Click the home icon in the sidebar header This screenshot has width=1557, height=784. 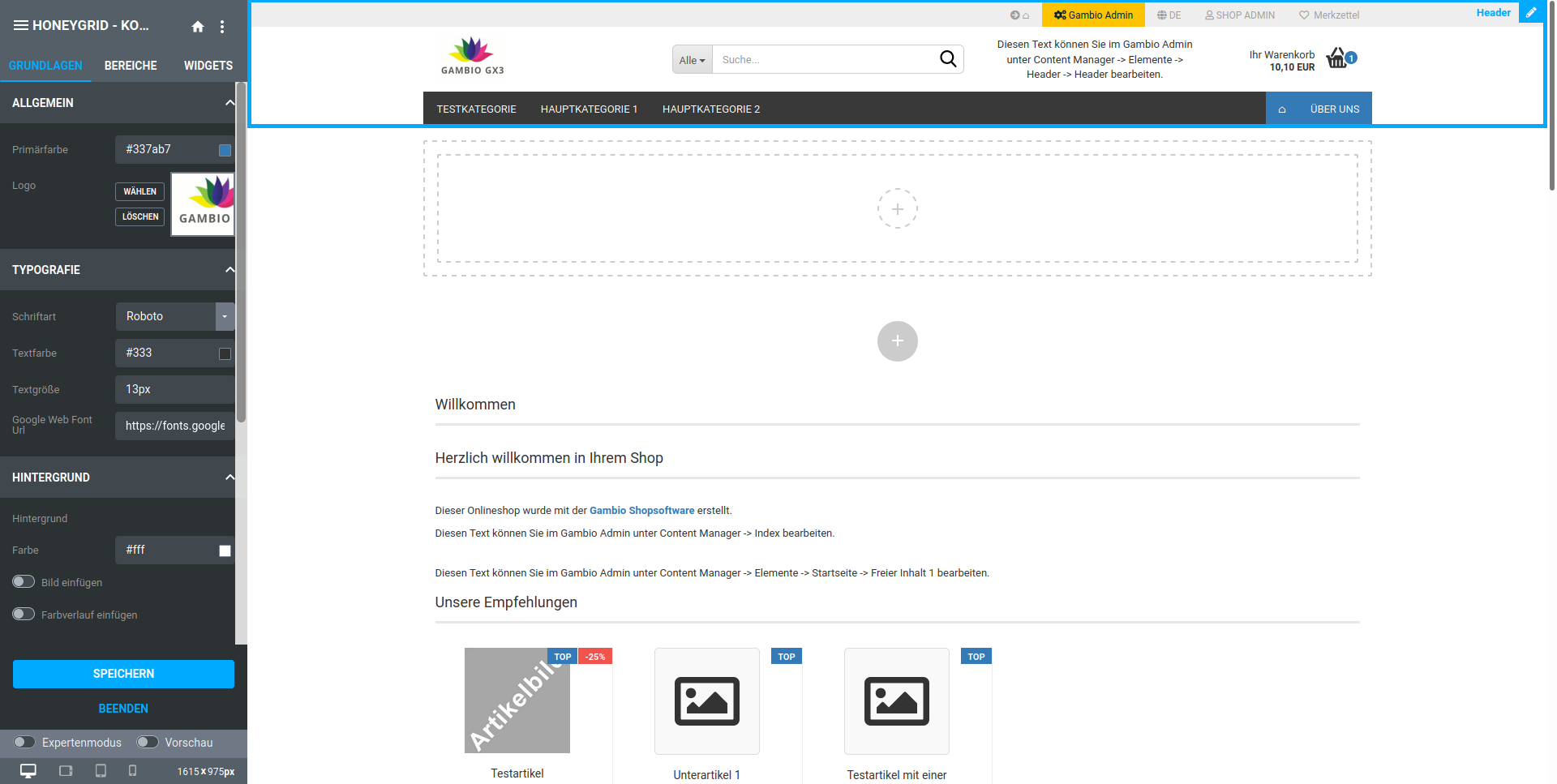198,27
